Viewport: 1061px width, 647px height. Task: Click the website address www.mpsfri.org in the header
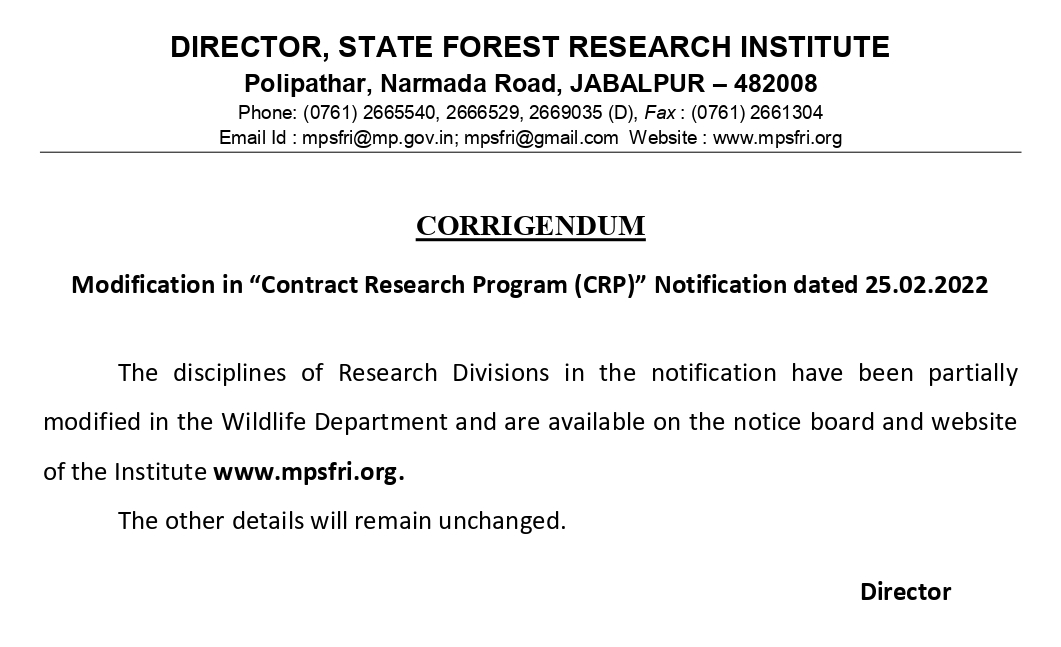(777, 138)
